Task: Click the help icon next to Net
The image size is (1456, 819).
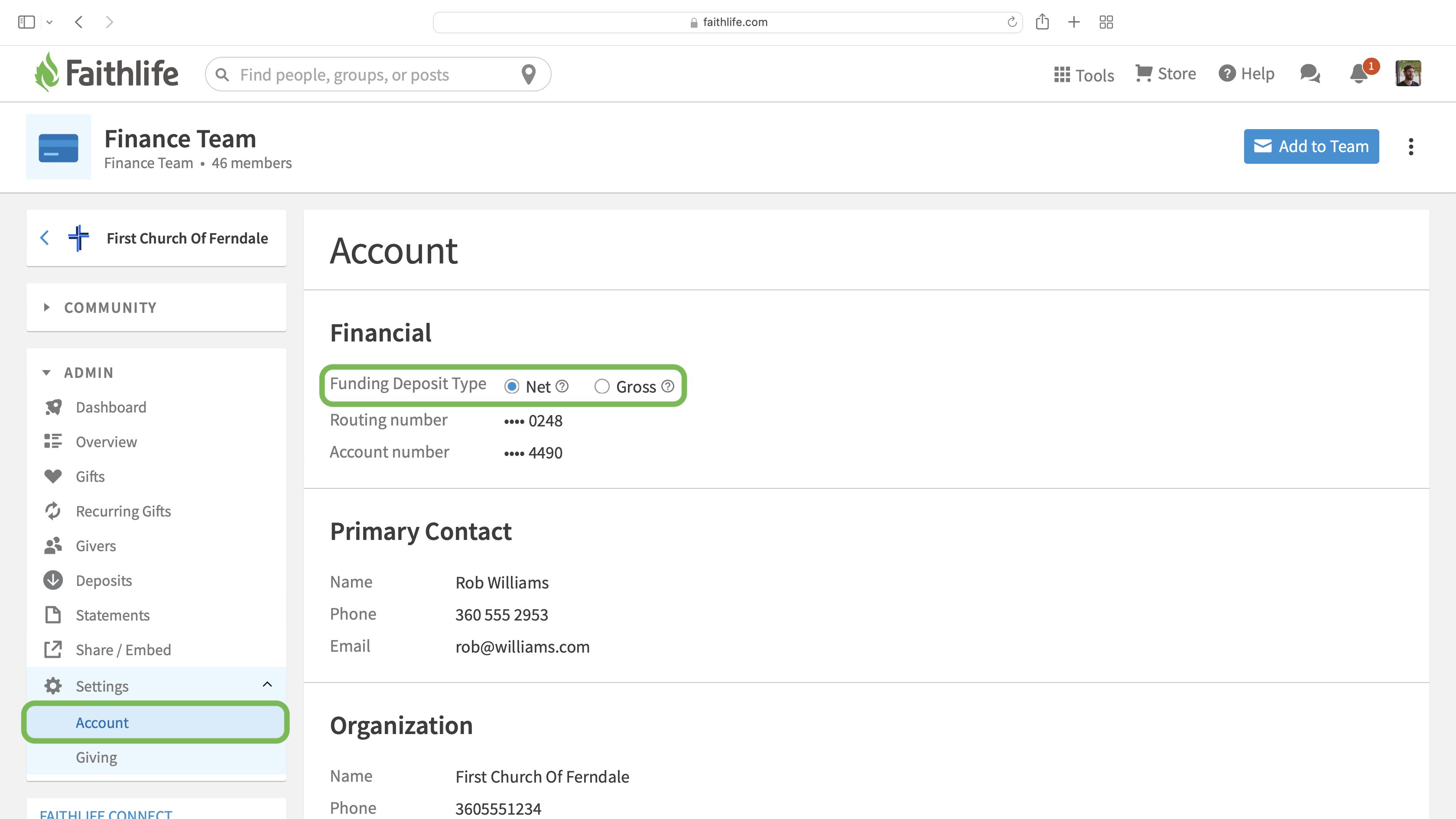Action: click(562, 387)
